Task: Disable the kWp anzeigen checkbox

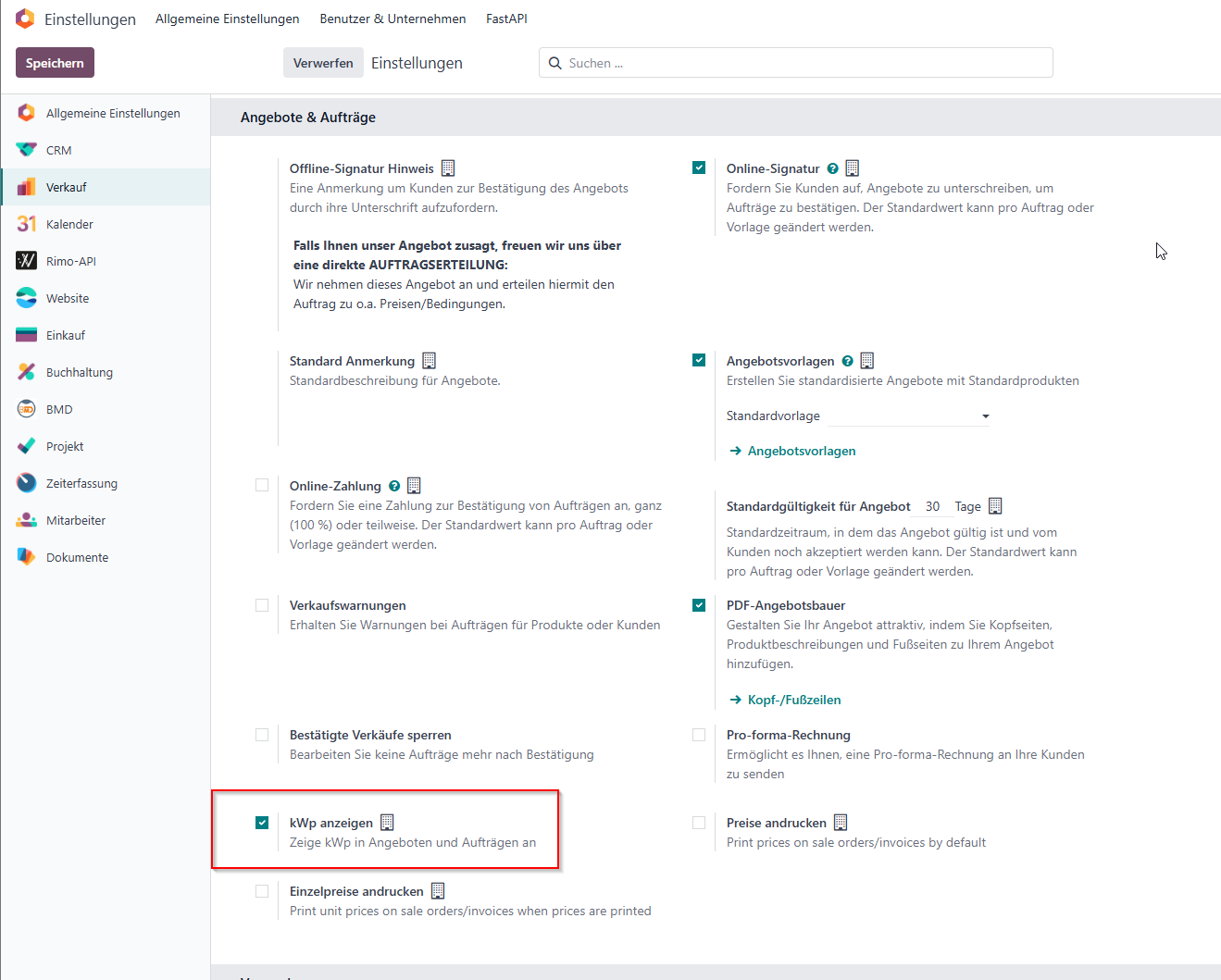Action: click(x=262, y=823)
